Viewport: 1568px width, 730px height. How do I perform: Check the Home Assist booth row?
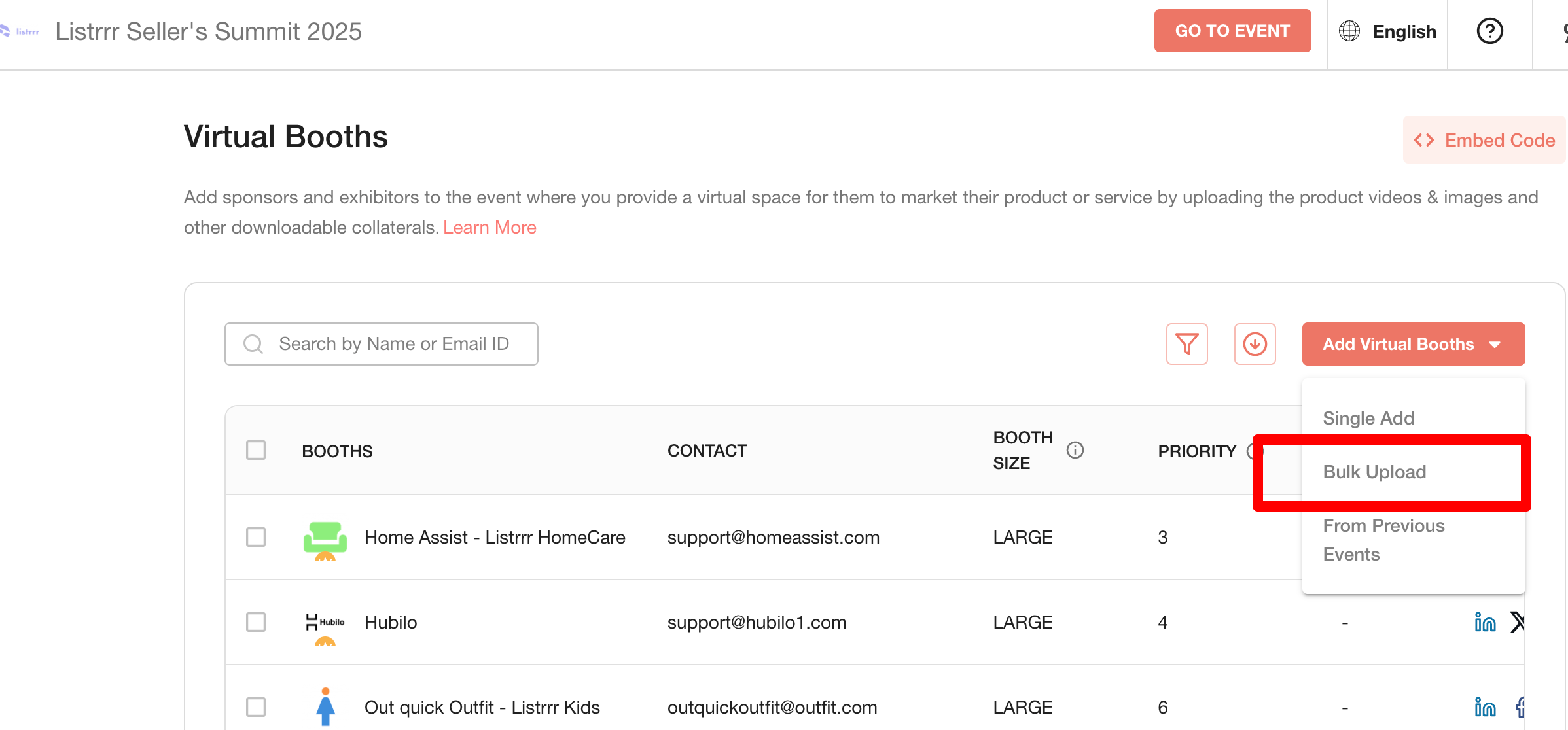pyautogui.click(x=256, y=537)
